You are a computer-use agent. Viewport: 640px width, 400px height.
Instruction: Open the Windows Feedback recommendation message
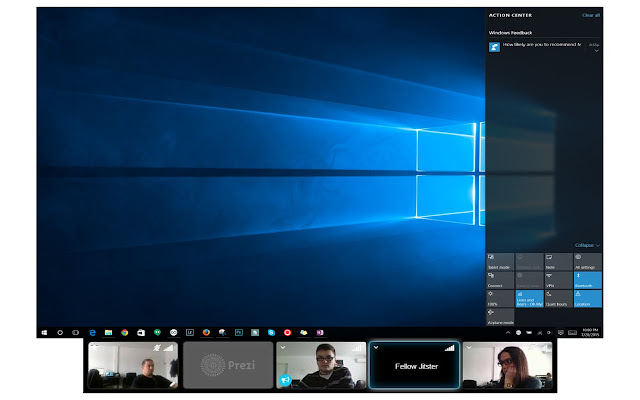click(x=542, y=44)
